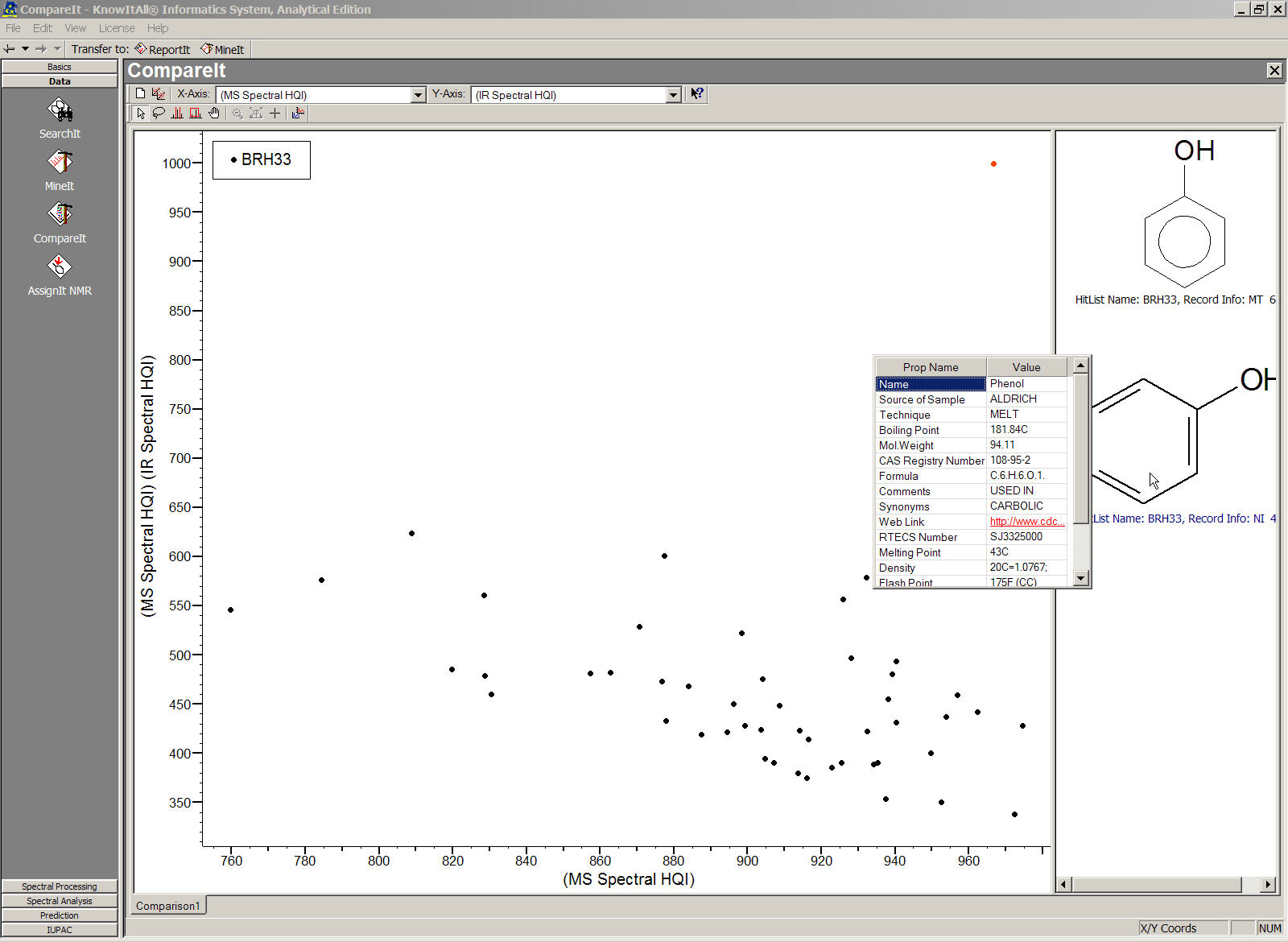This screenshot has height=942, width=1288.
Task: Open the View menu
Action: (75, 28)
